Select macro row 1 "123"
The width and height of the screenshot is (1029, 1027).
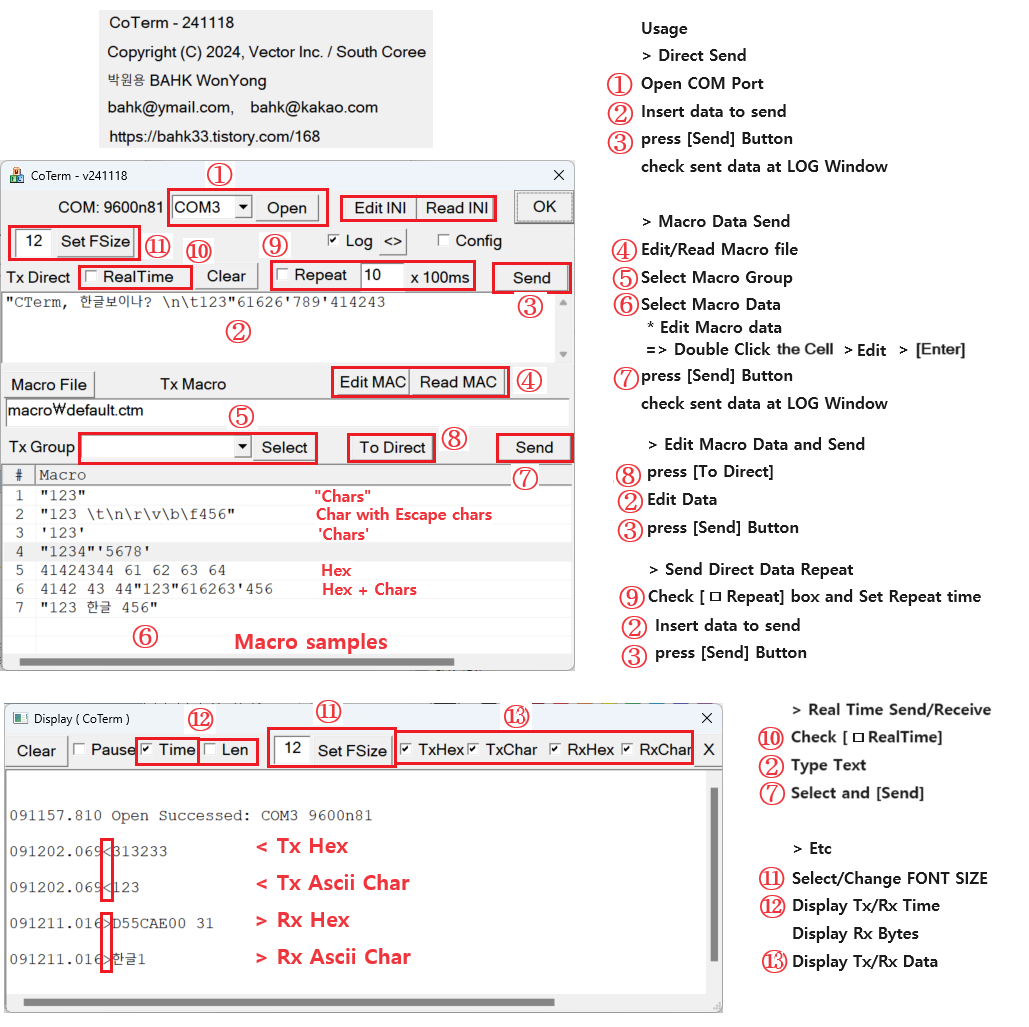pos(287,495)
